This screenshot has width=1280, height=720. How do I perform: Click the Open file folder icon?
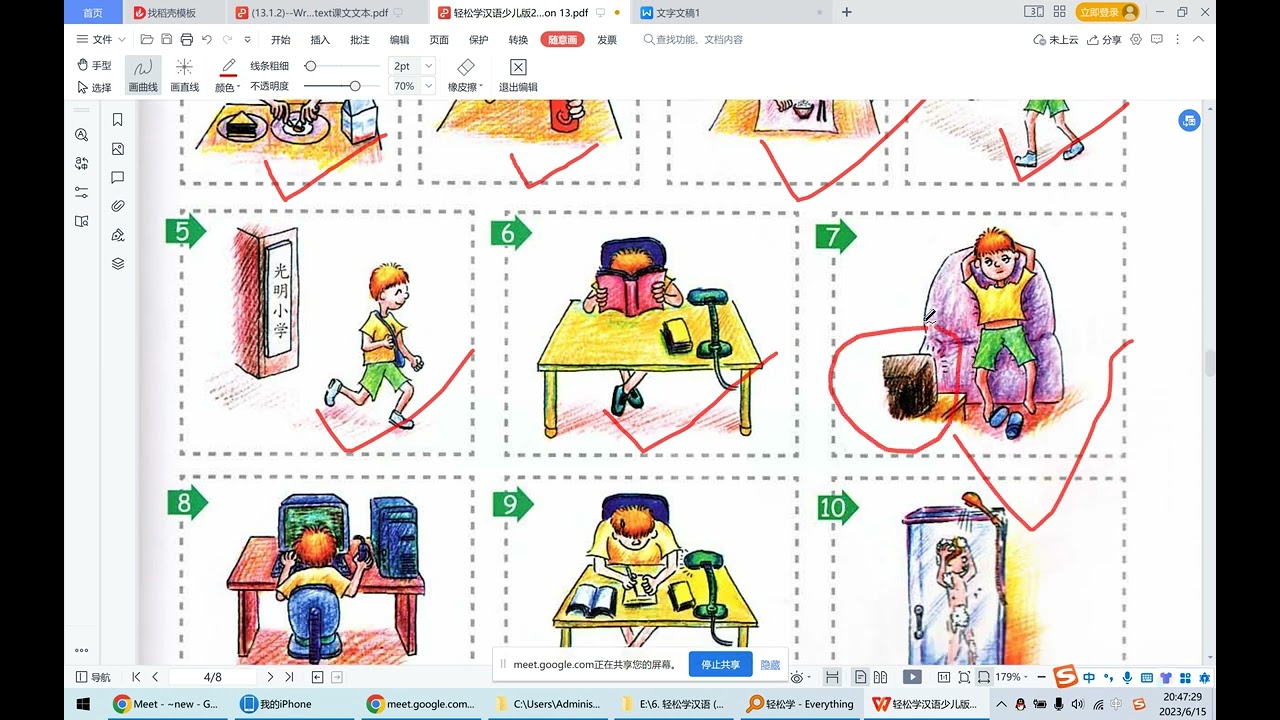click(147, 40)
